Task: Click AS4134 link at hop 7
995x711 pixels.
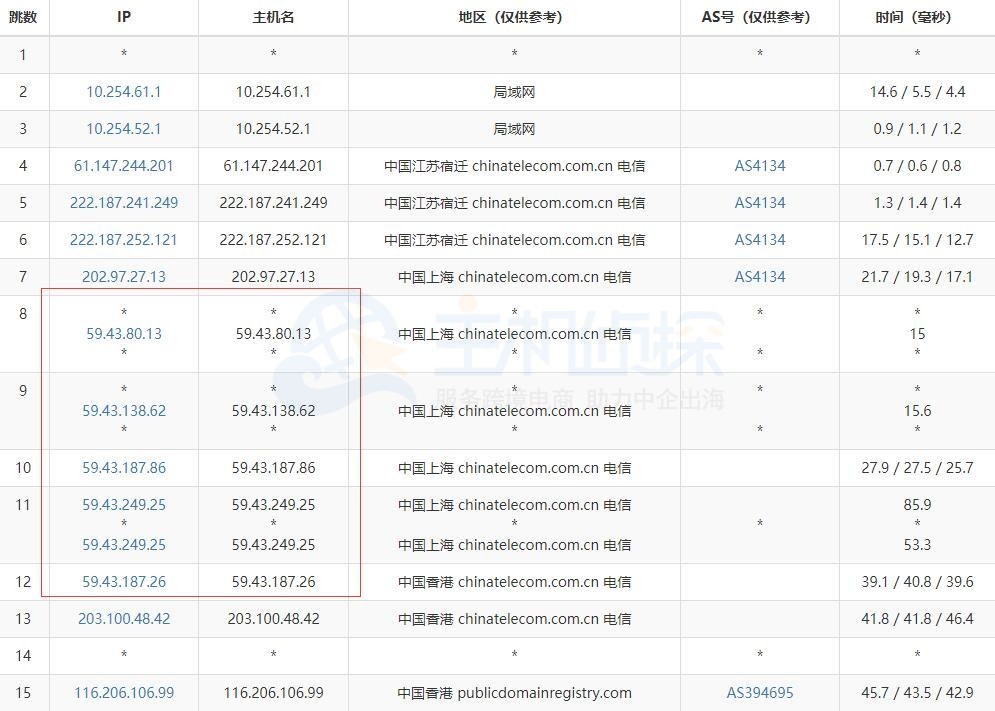Action: pos(759,276)
